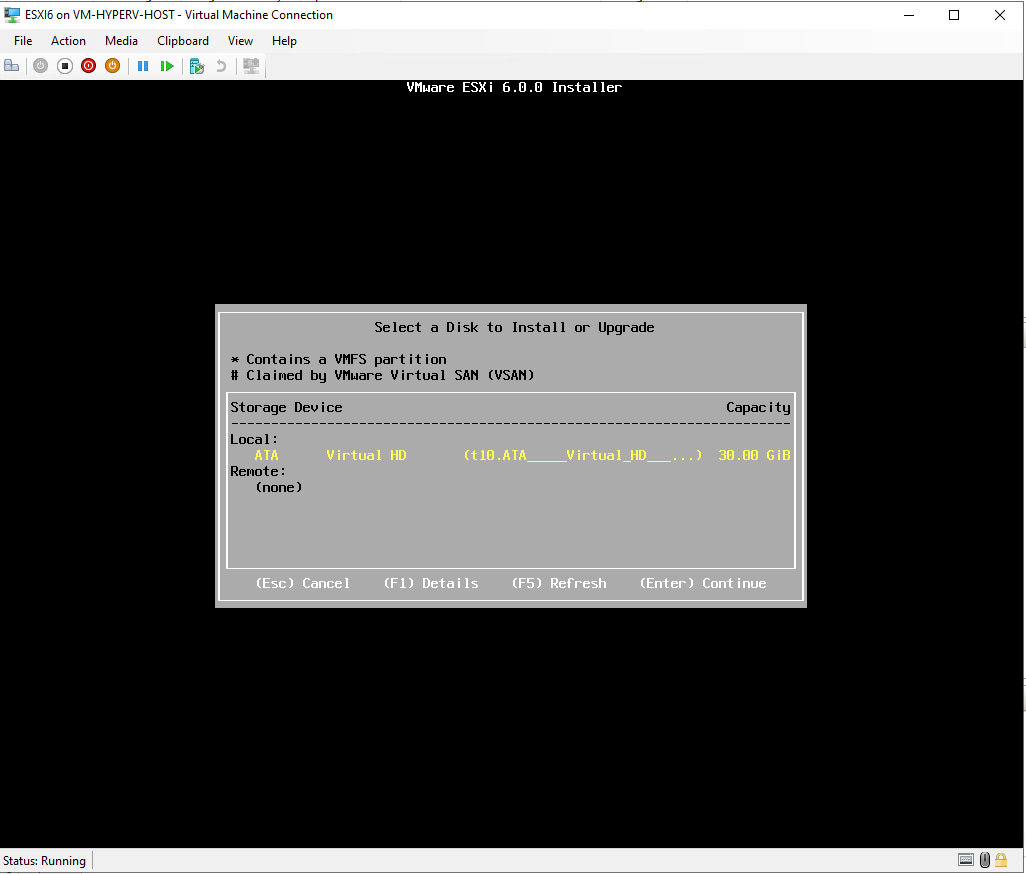1026x874 pixels.
Task: Open the Clipboard menu
Action: pos(183,41)
